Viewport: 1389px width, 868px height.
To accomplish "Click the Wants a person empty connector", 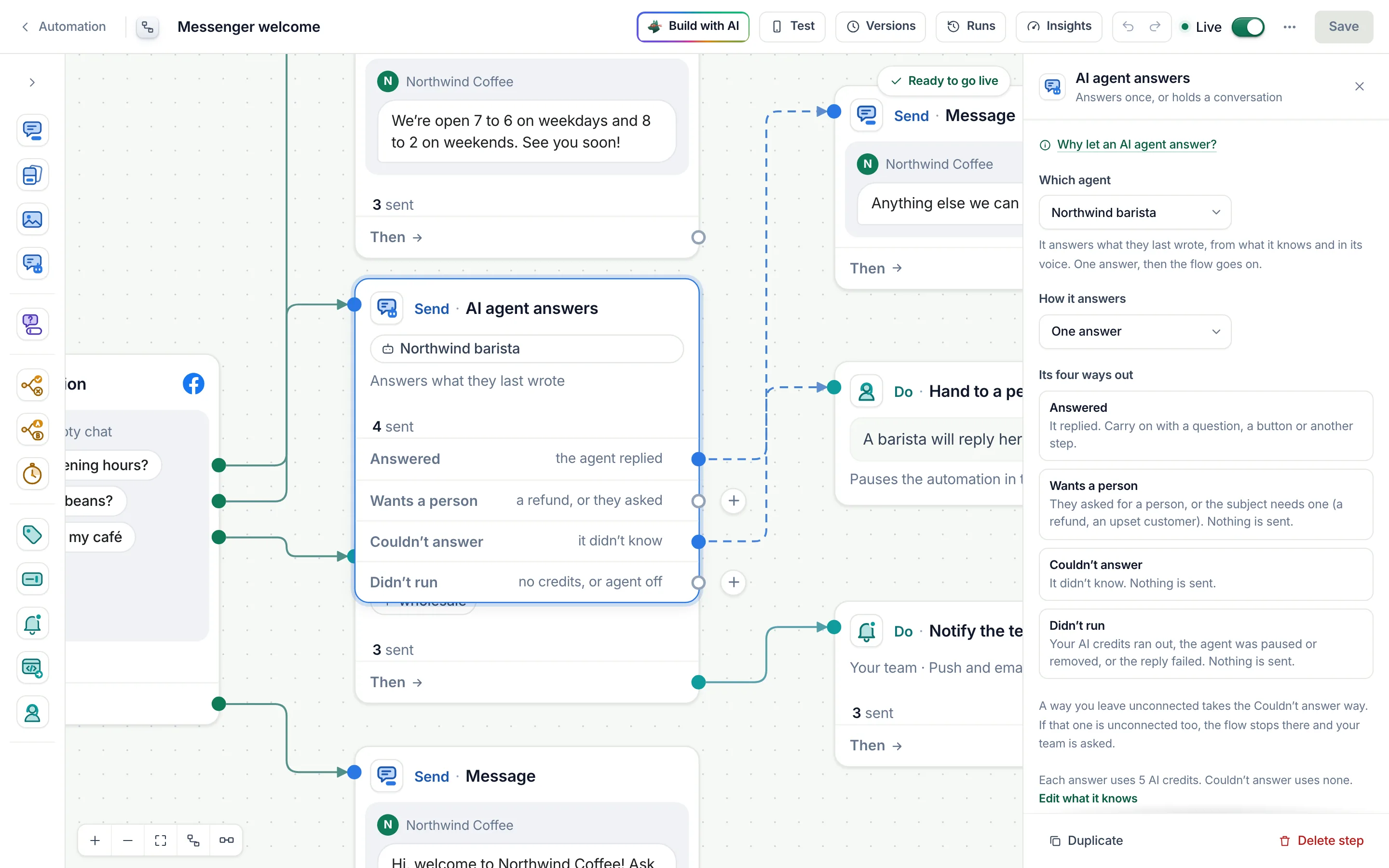I will 698,501.
